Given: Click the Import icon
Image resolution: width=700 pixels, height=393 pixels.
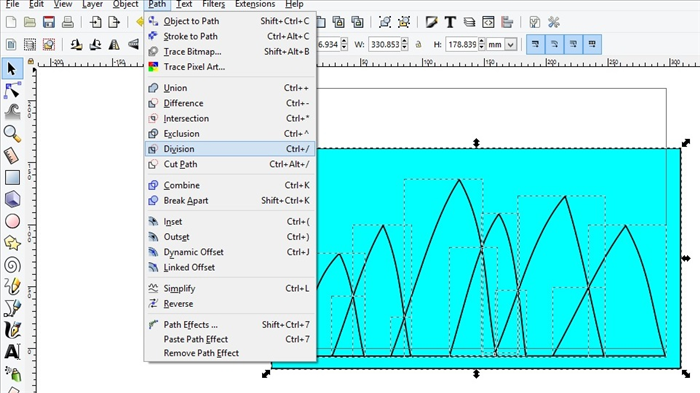Looking at the screenshot, I should pos(95,22).
